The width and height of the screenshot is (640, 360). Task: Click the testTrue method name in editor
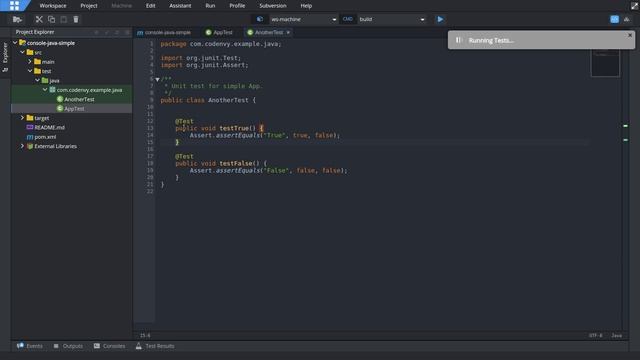point(234,128)
